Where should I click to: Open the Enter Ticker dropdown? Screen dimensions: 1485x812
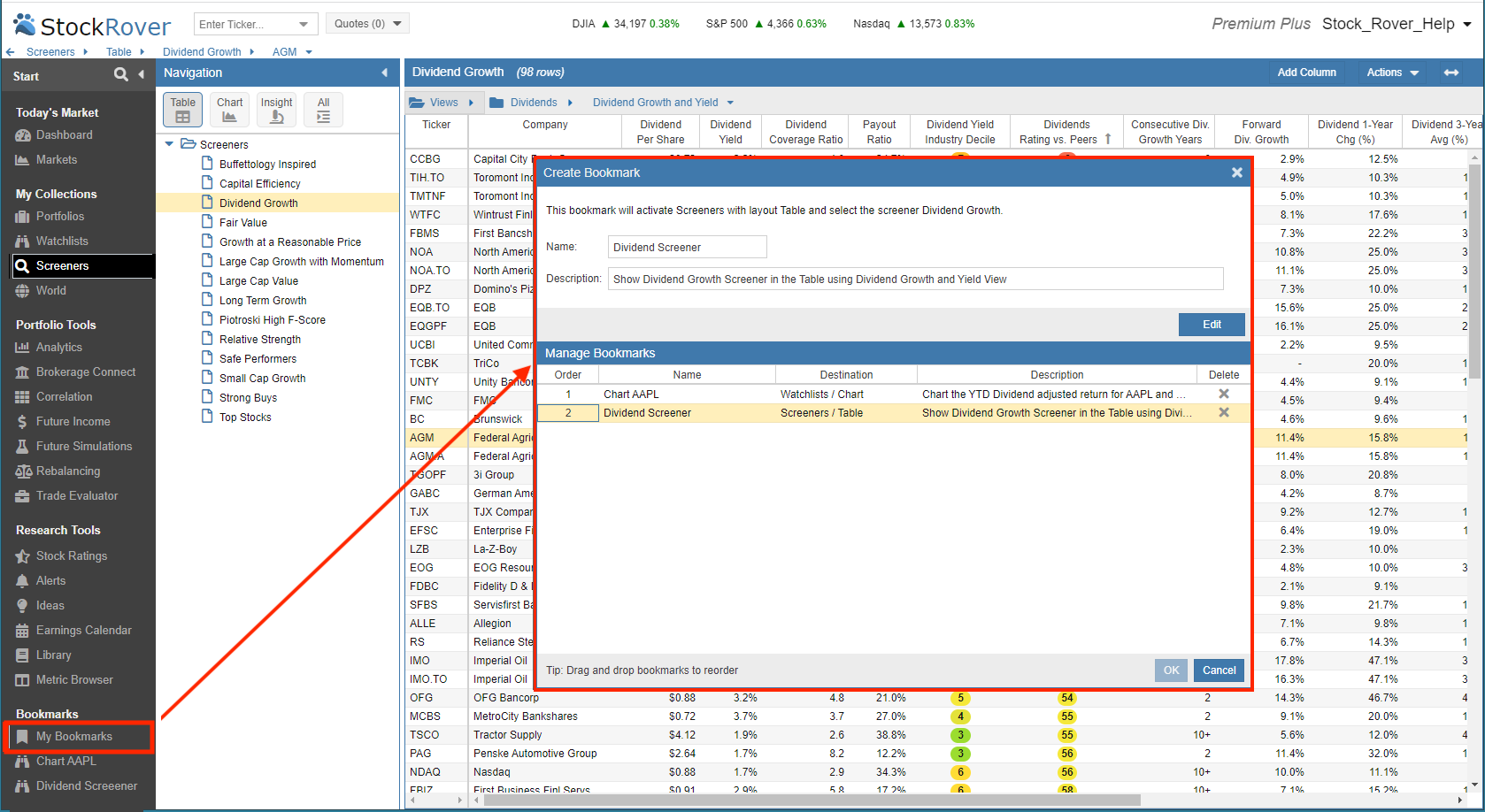point(304,24)
